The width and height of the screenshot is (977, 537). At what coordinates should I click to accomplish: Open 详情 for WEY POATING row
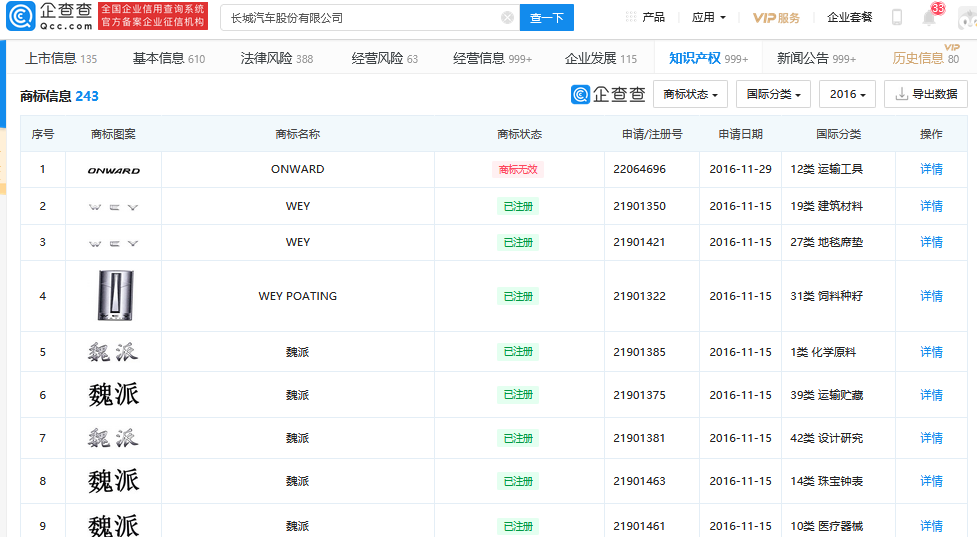932,296
